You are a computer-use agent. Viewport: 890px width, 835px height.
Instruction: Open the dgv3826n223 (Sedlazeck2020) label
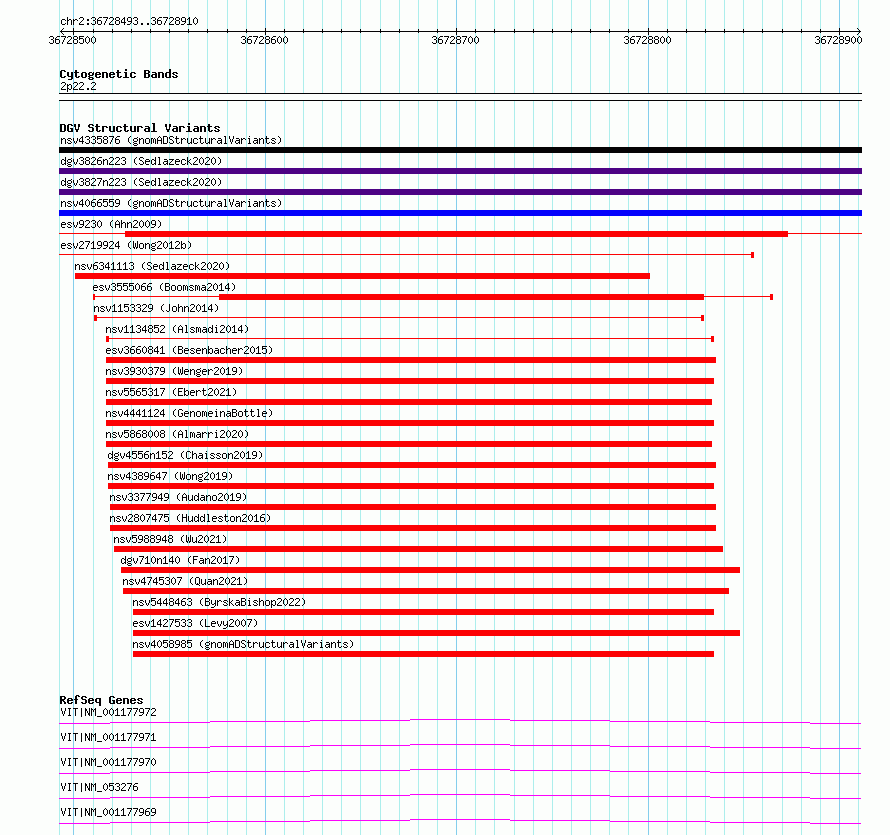pos(141,161)
